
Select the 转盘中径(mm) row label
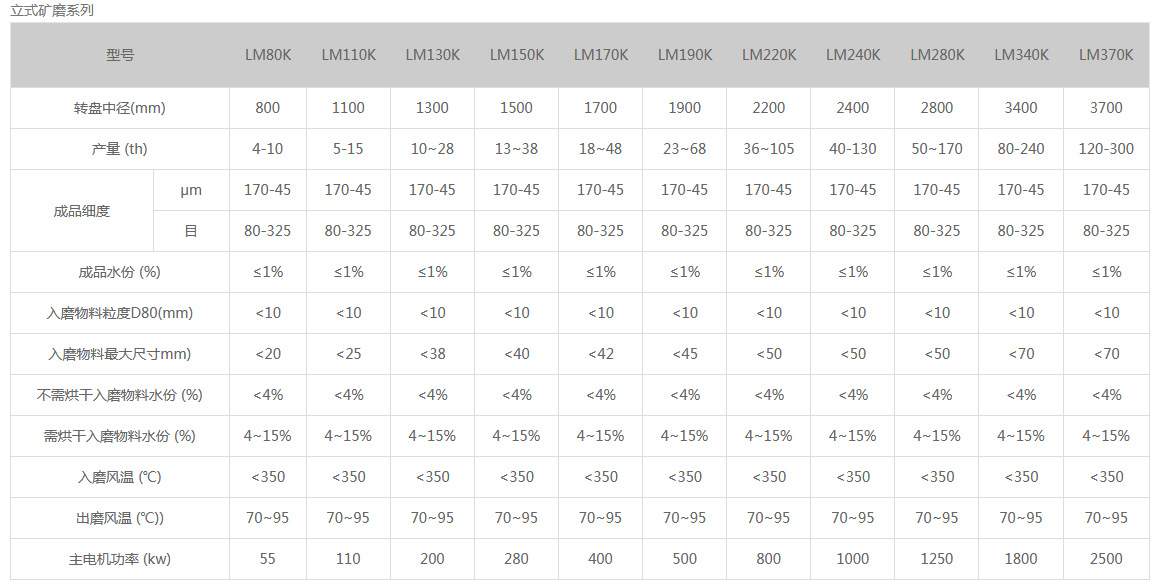coord(119,108)
